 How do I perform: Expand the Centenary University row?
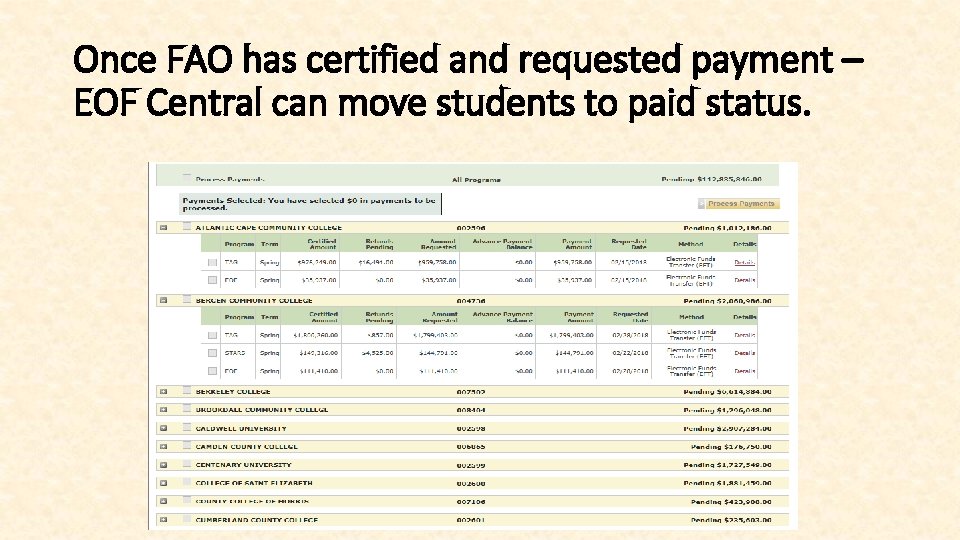(163, 465)
